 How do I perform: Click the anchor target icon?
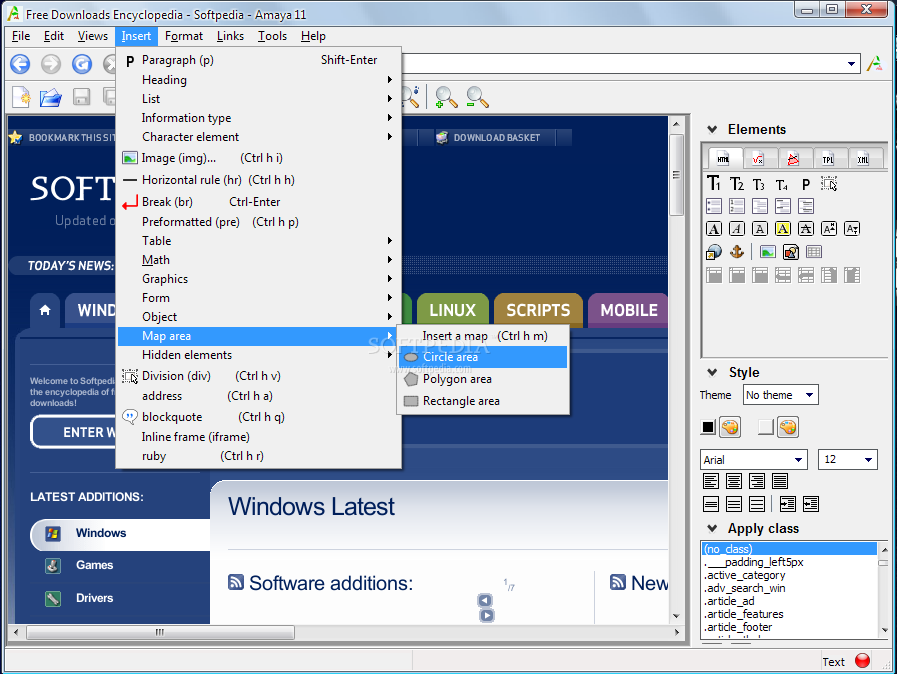point(737,251)
